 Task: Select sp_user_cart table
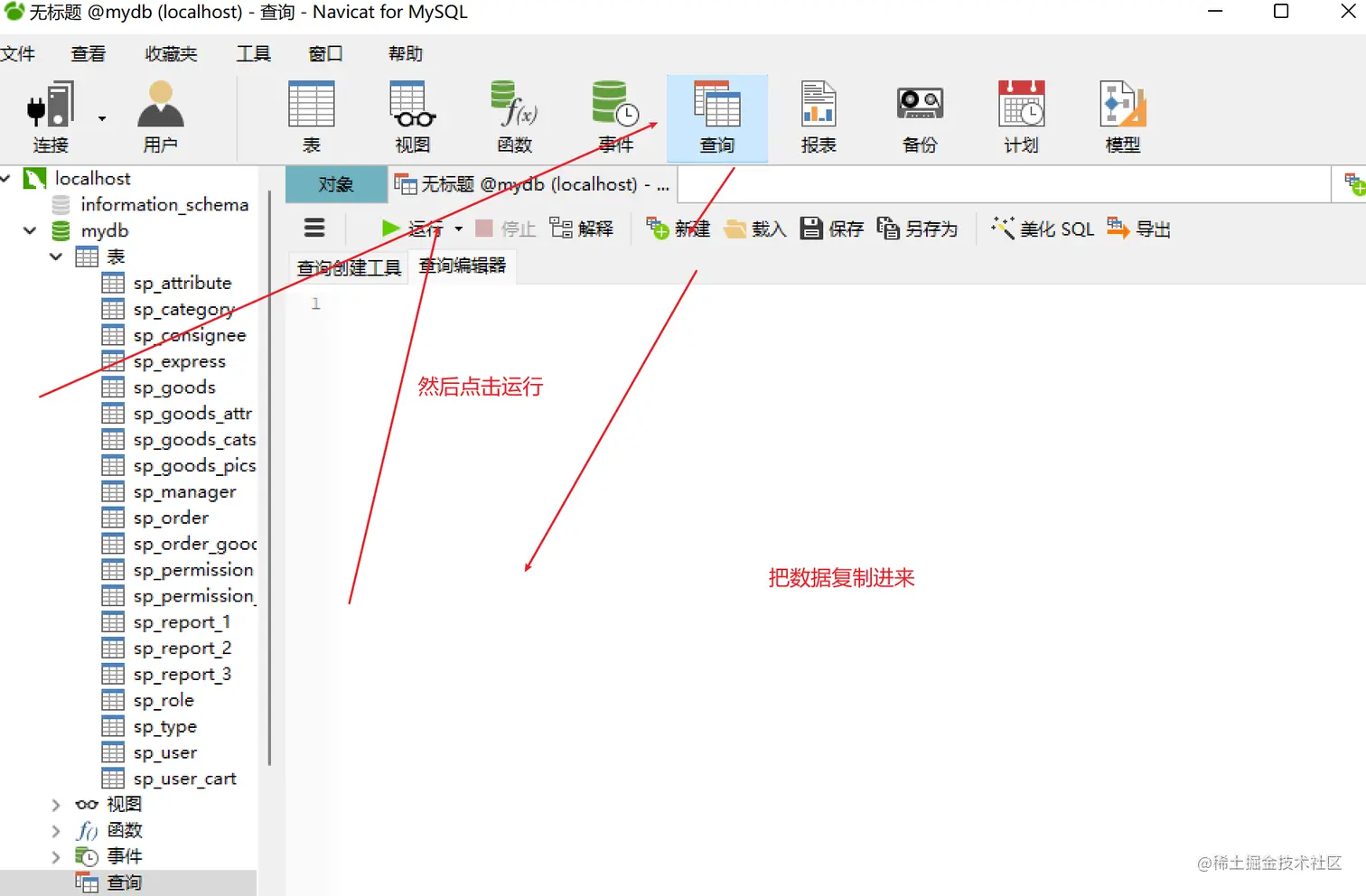(184, 779)
